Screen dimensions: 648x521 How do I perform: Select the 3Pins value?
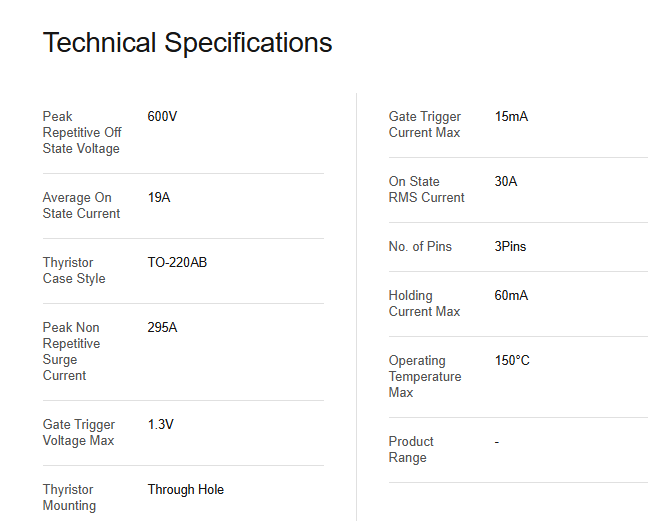point(510,246)
